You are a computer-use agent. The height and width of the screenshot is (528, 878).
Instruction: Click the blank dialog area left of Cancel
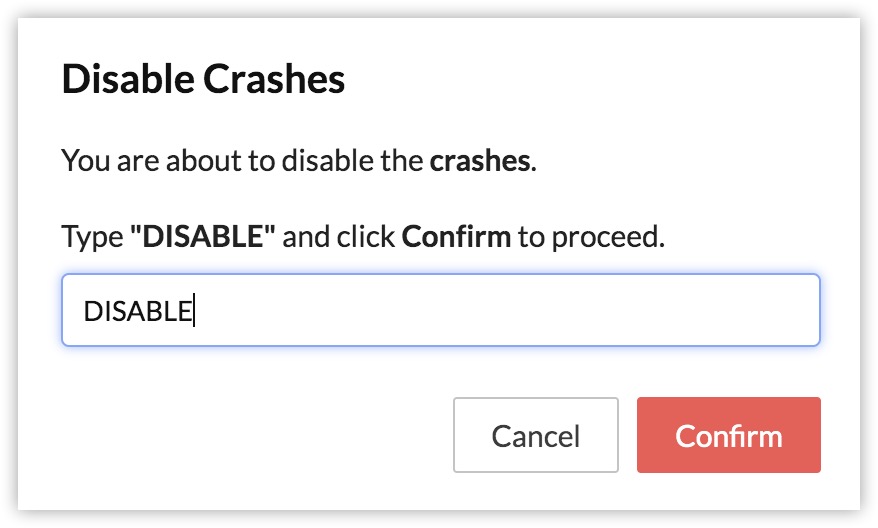[250, 435]
